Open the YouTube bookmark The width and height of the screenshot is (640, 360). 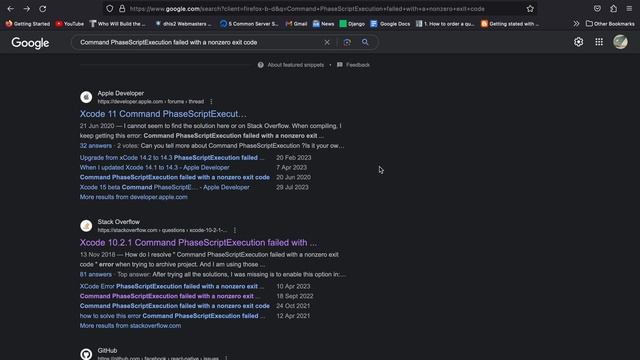coord(69,24)
